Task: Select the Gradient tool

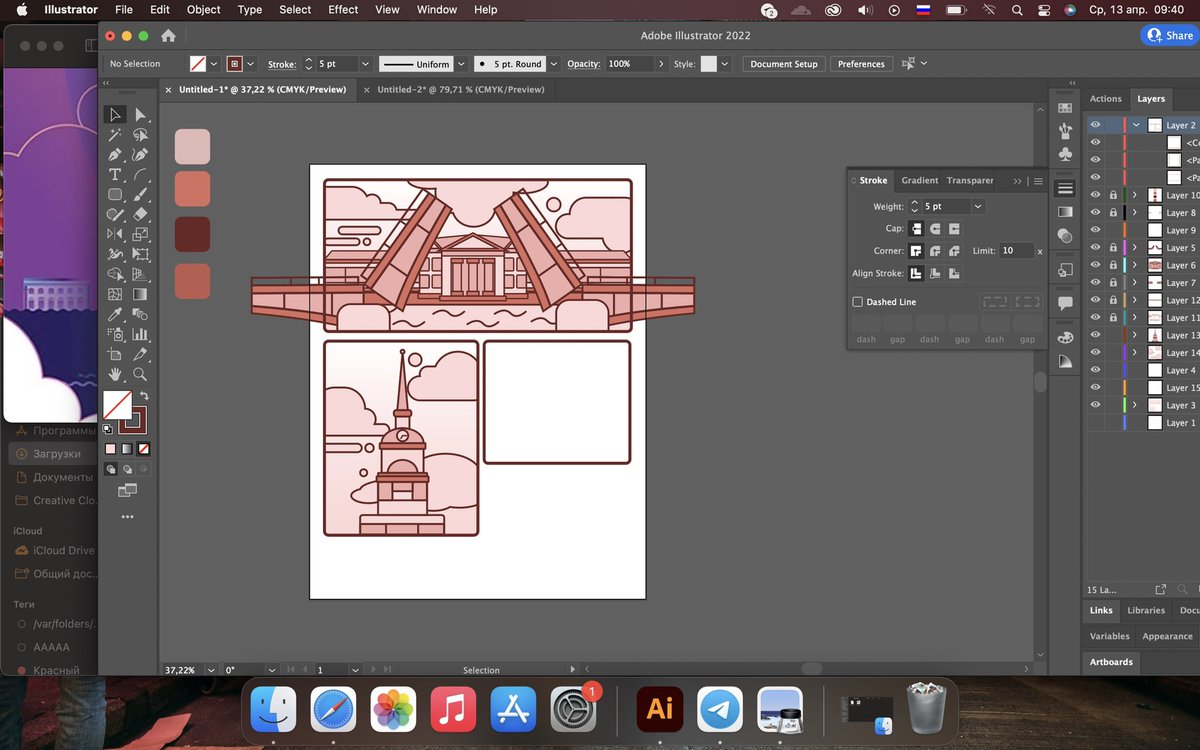Action: click(140, 294)
